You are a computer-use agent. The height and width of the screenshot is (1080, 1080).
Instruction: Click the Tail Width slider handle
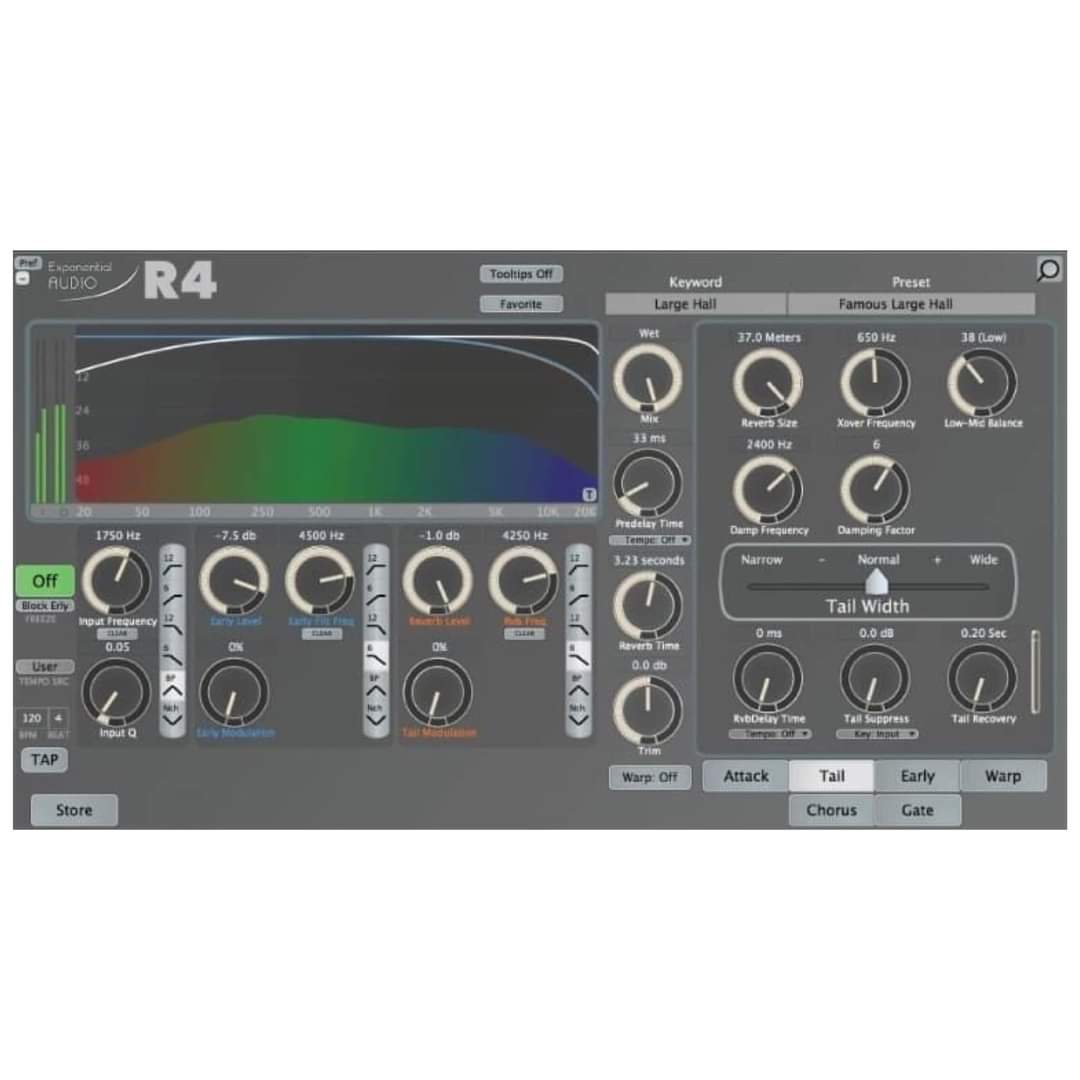point(876,581)
